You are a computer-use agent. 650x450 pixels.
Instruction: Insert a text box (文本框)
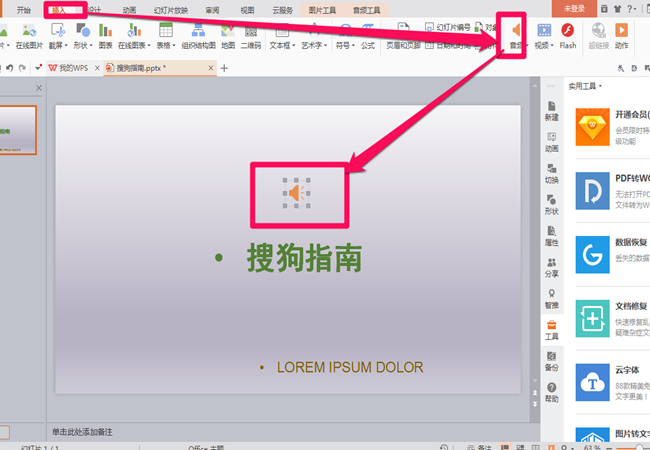click(282, 36)
